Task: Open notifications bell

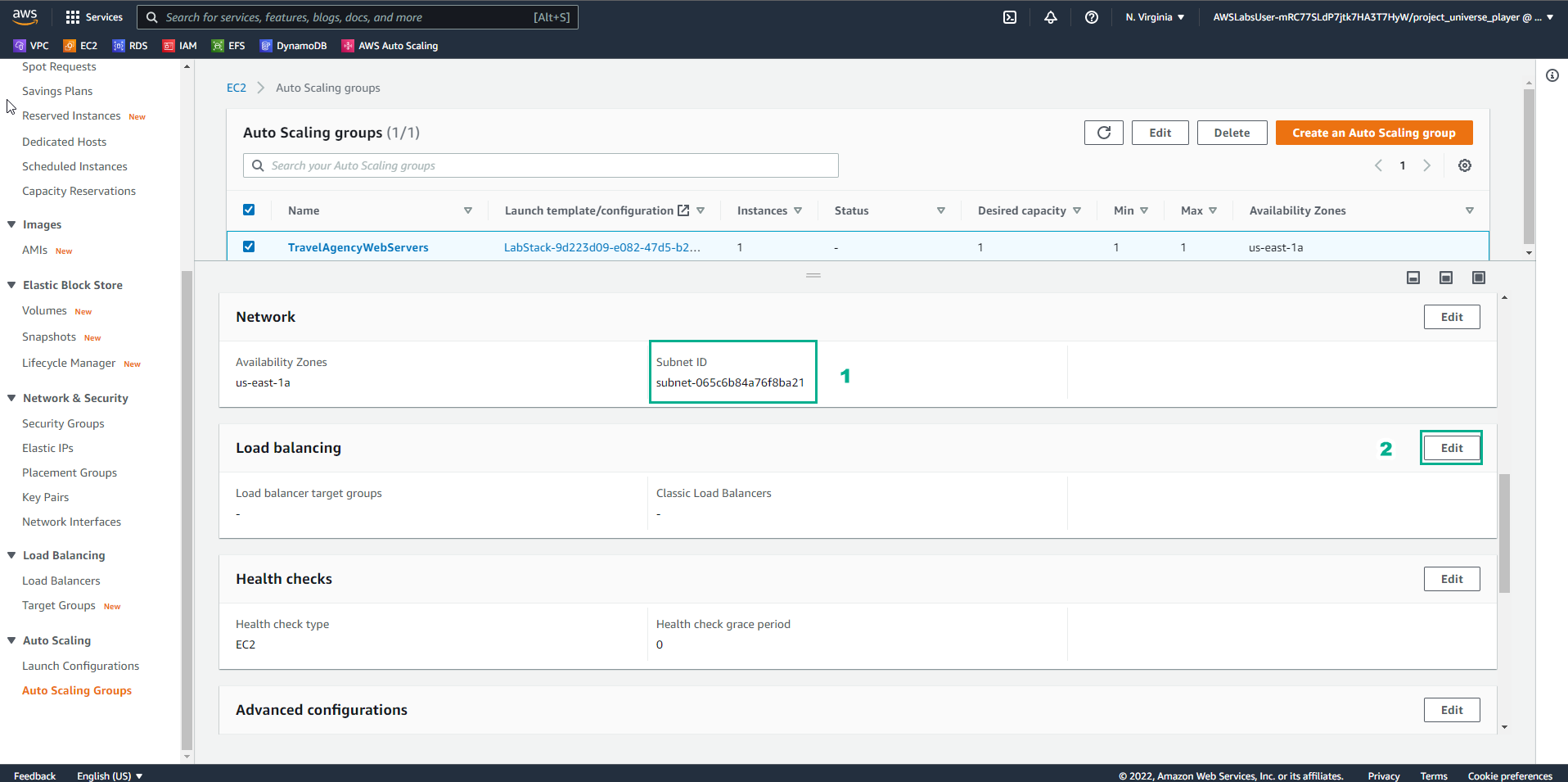Action: click(x=1051, y=17)
